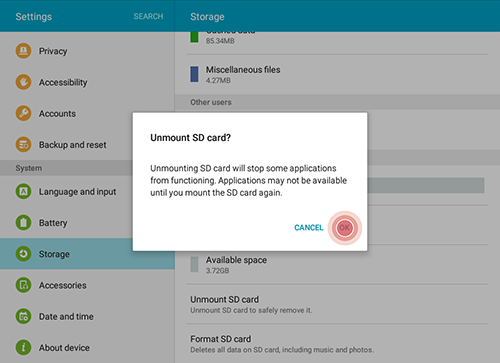Open Privacy settings
This screenshot has height=363, width=500.
87,51
